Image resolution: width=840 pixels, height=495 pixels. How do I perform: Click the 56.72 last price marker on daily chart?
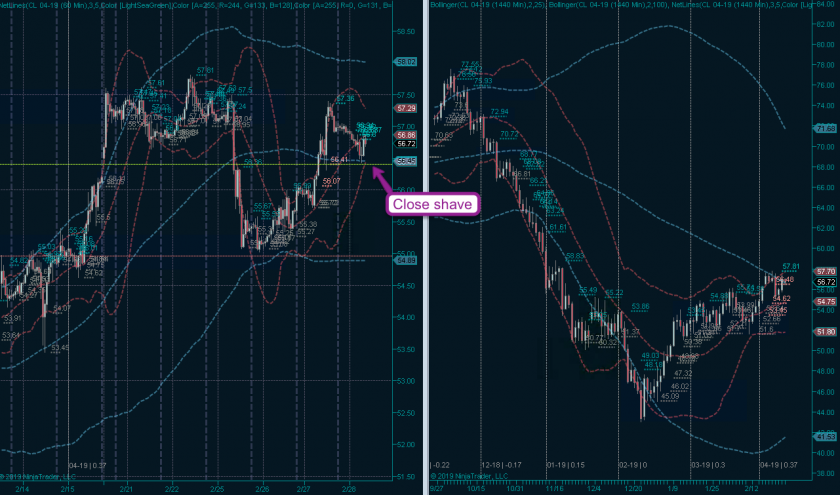(x=825, y=282)
